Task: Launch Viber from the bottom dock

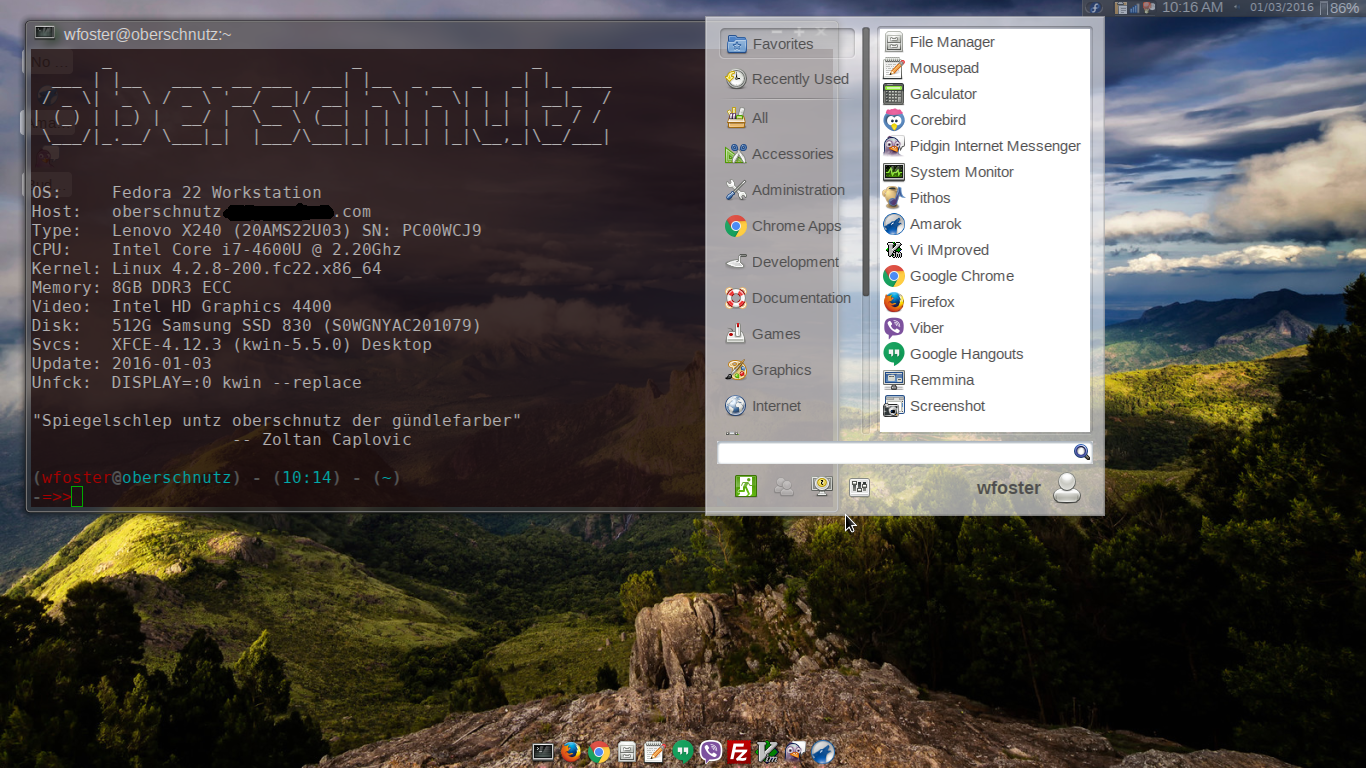Action: tap(711, 752)
